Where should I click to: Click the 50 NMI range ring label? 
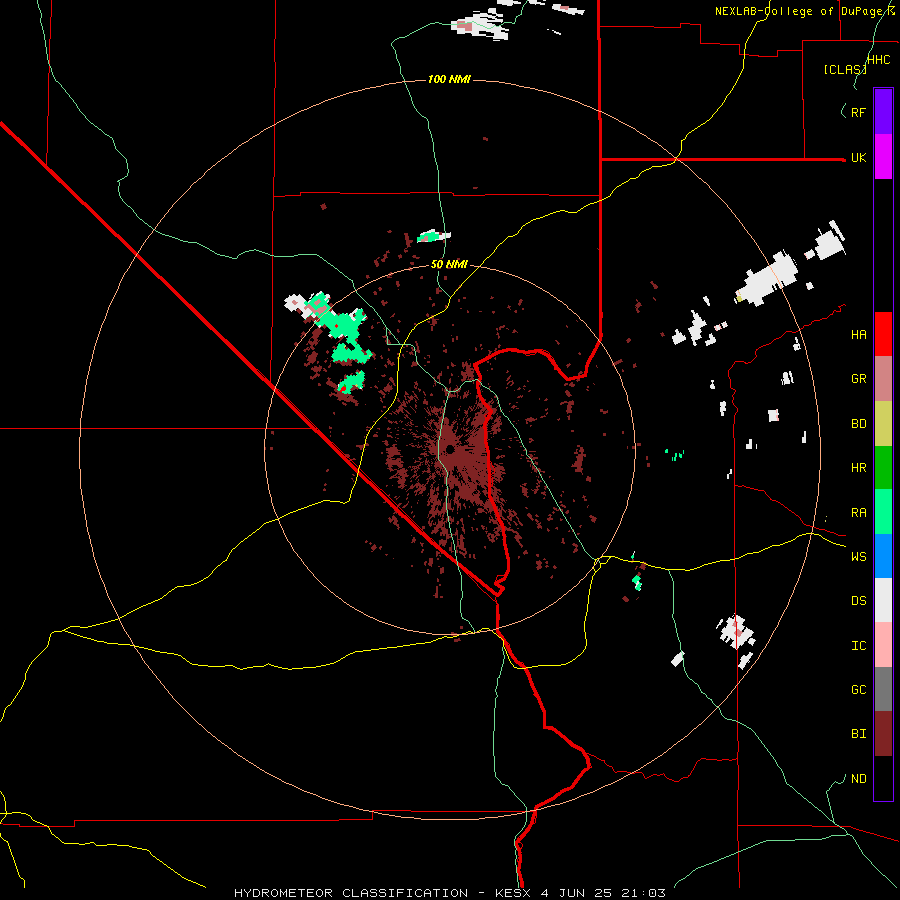pyautogui.click(x=449, y=265)
